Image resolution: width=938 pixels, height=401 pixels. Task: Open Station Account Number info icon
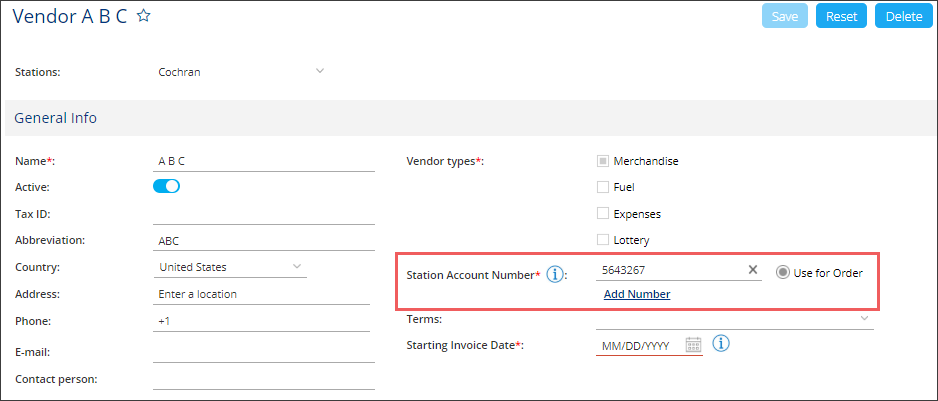[x=555, y=275]
